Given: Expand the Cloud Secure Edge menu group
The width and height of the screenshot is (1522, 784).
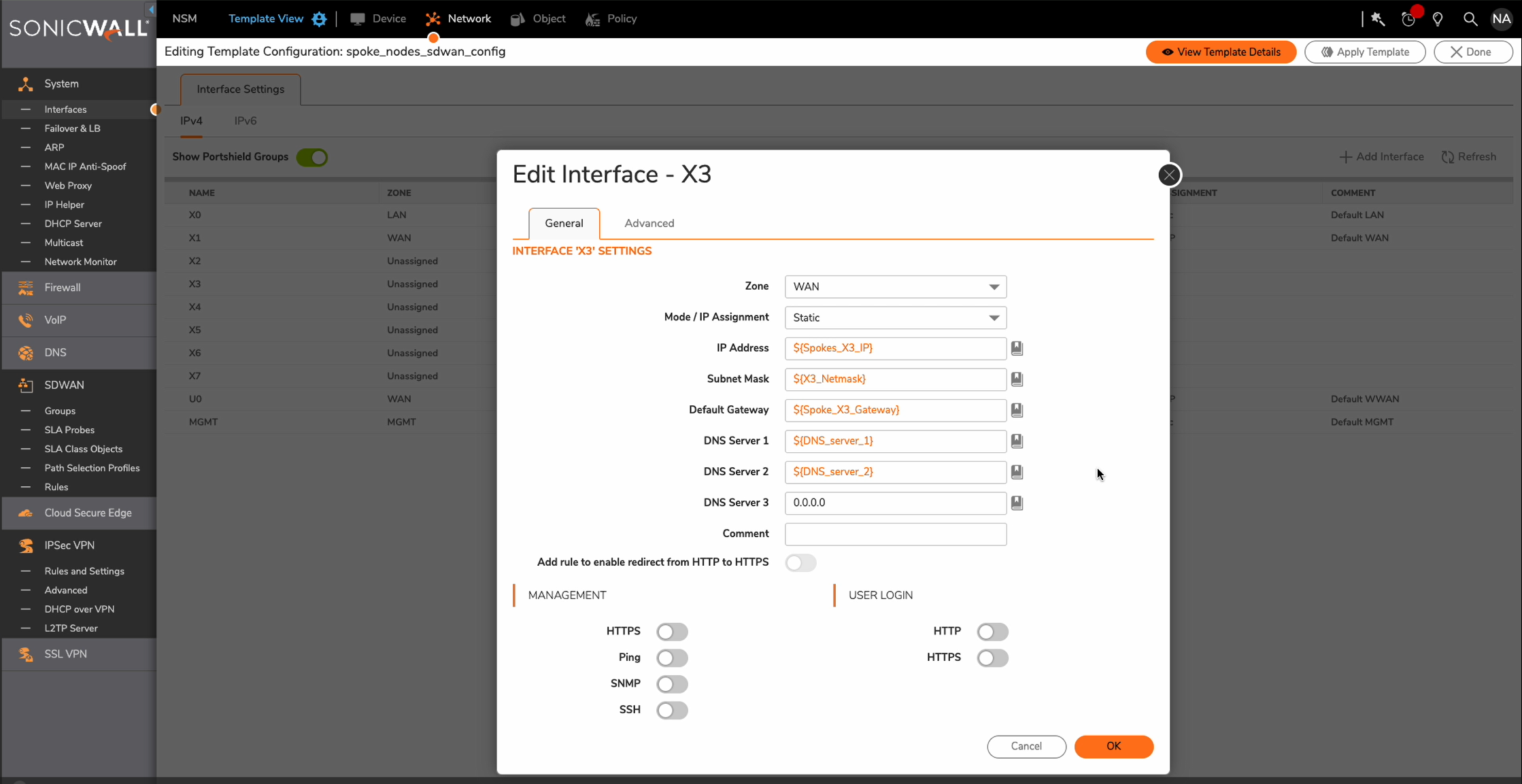Looking at the screenshot, I should tap(79, 513).
